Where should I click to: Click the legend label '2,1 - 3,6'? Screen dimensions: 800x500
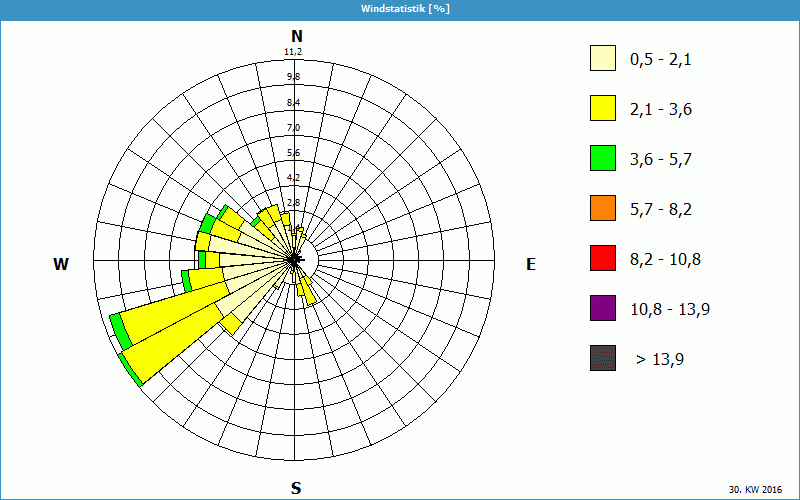661,110
